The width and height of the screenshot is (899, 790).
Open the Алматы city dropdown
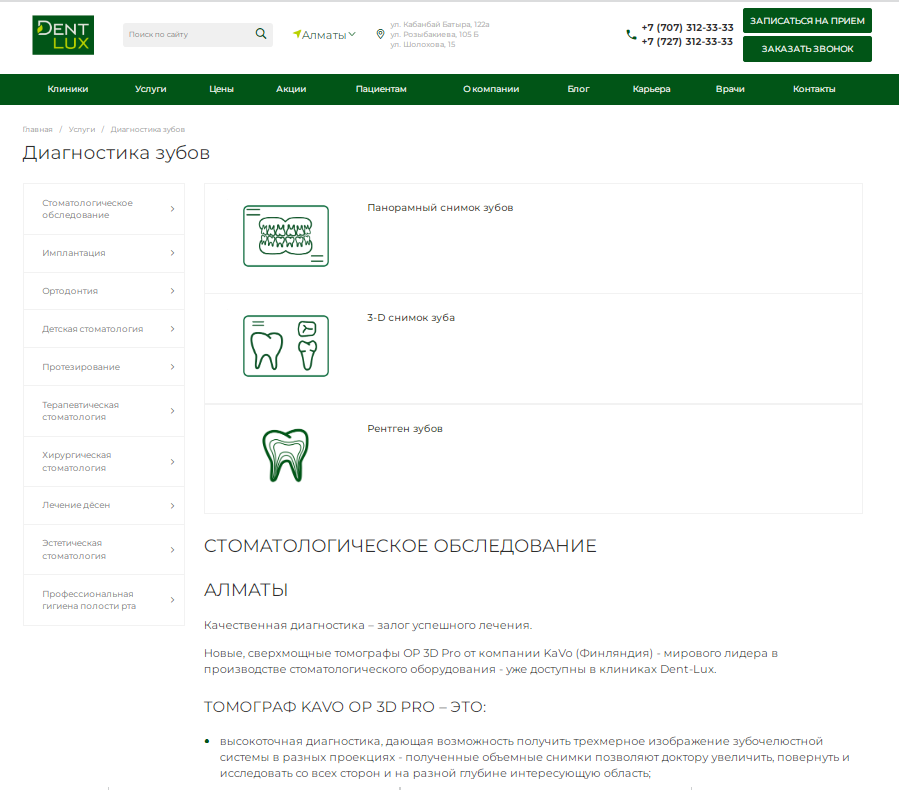[x=325, y=35]
